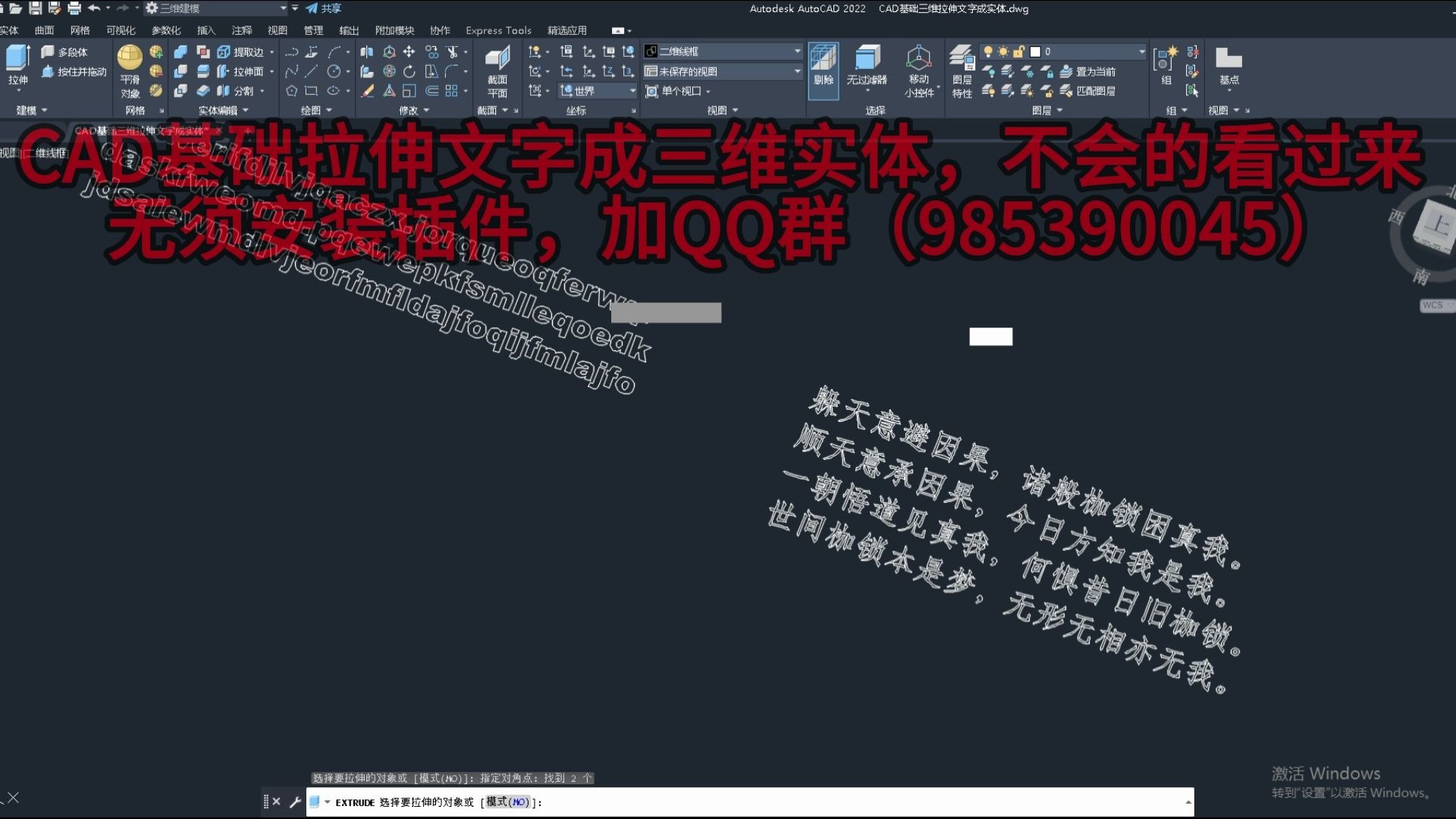Switch to the Express Tools ribbon tab
Image resolution: width=1456 pixels, height=819 pixels.
tap(498, 30)
